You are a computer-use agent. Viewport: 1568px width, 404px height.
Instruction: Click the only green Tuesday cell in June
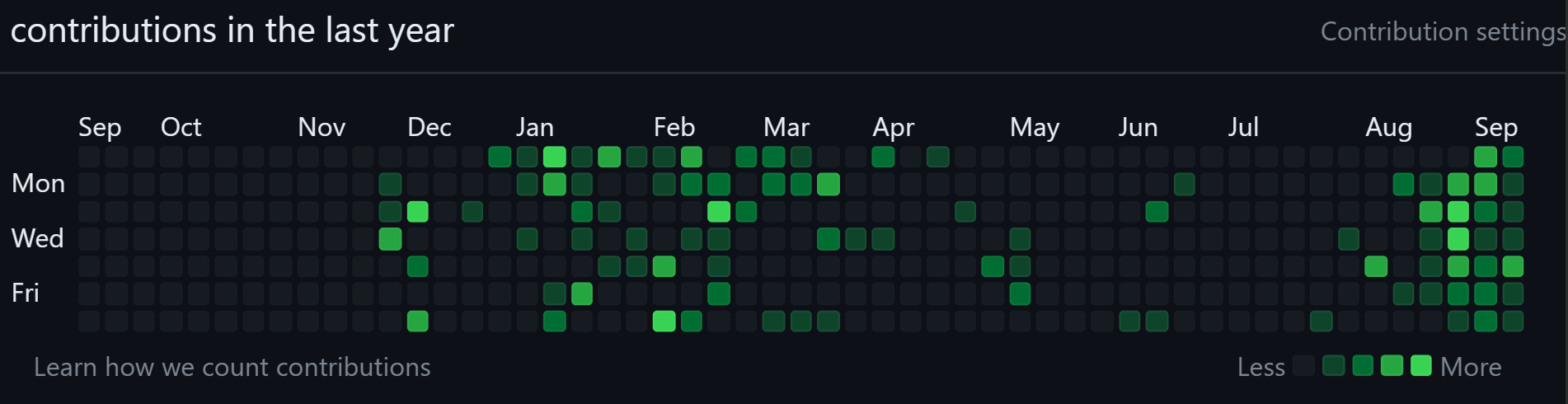pyautogui.click(x=1157, y=212)
